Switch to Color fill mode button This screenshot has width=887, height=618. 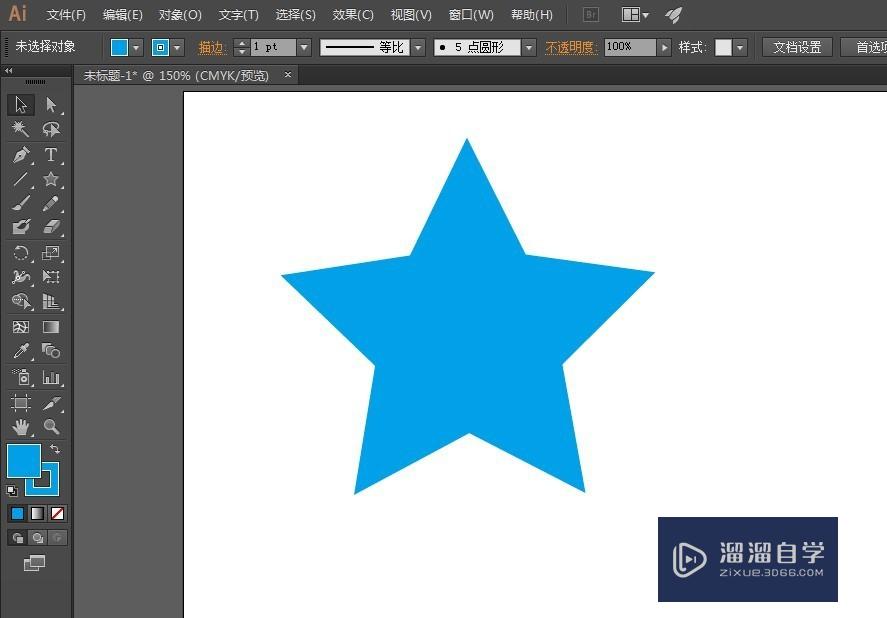click(x=18, y=514)
